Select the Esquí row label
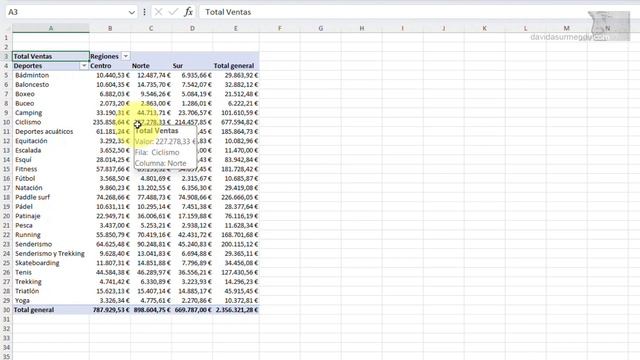The image size is (640, 360). 23,160
